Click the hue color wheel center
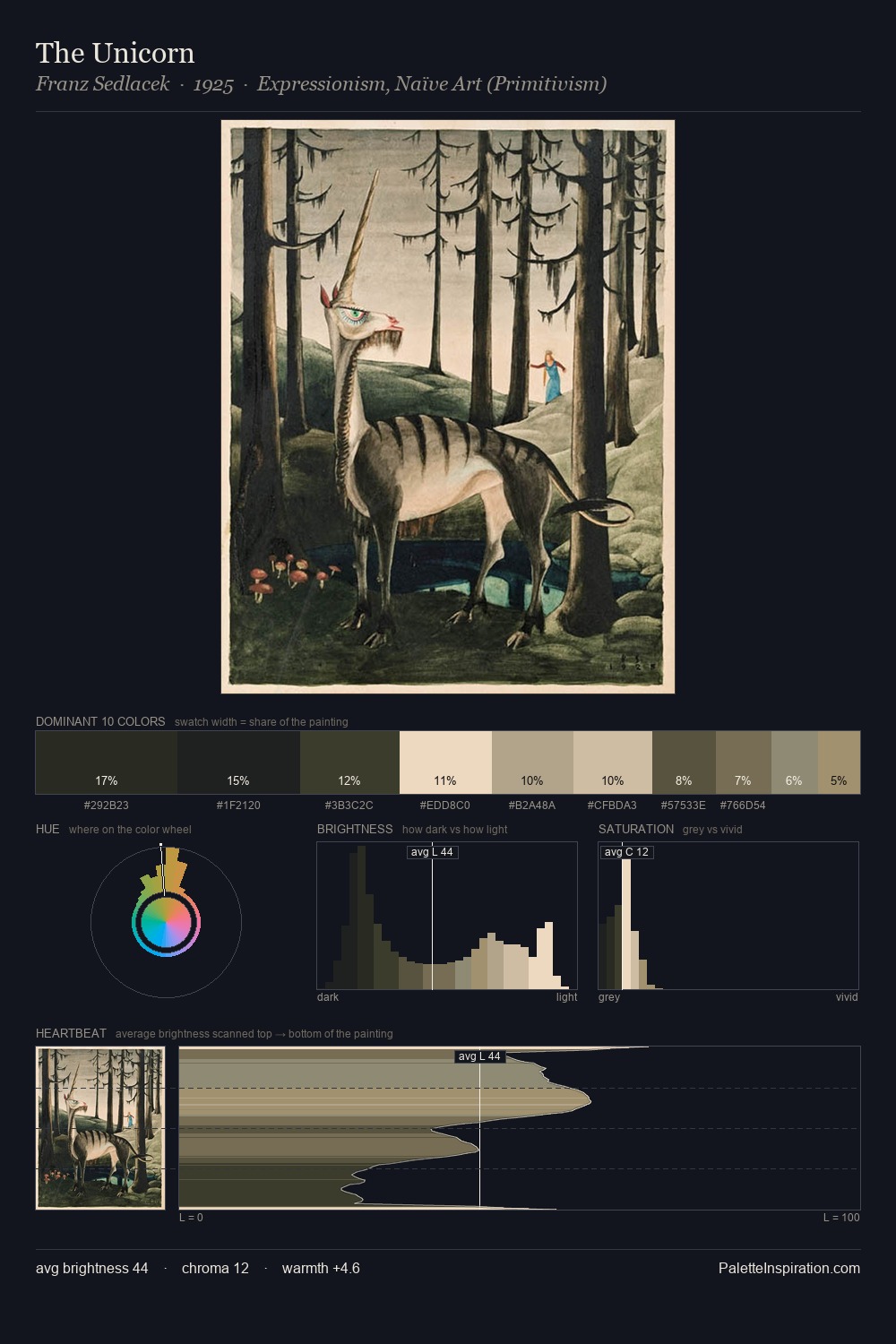Screen dimensions: 896x1344 coord(166,922)
